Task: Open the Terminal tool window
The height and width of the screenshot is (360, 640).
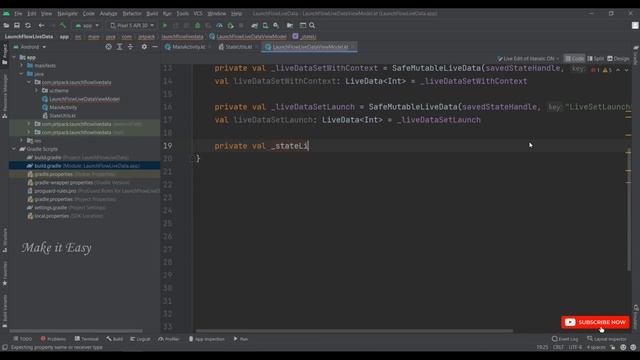Action: coord(87,339)
